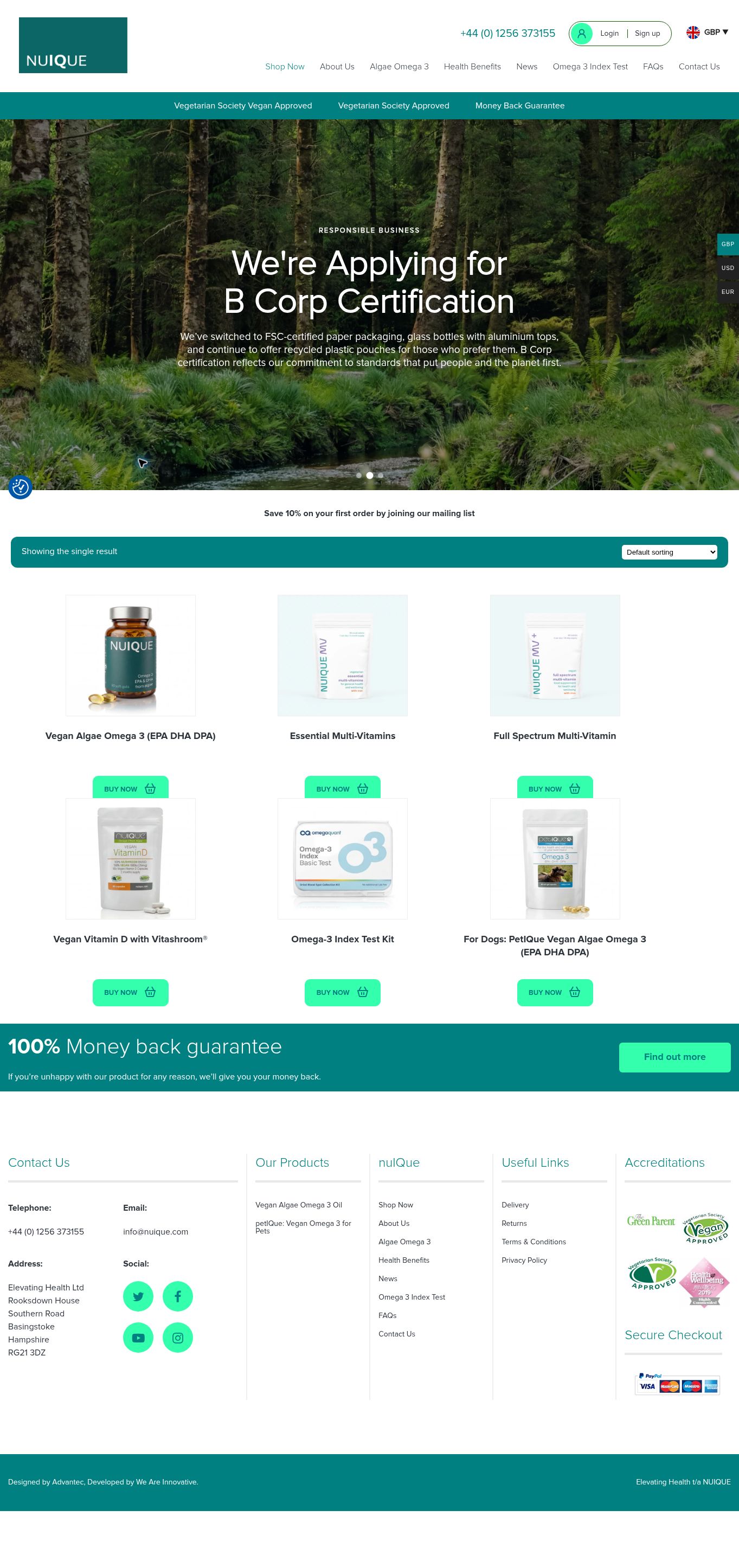The width and height of the screenshot is (739, 1568).
Task: Click footer Delivery link
Action: click(515, 1205)
